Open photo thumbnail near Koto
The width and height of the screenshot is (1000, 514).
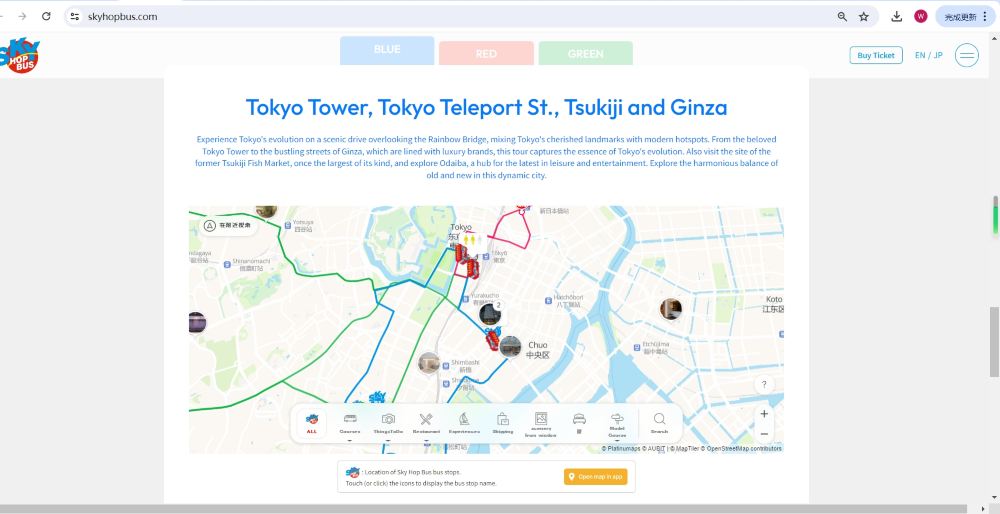click(x=670, y=309)
